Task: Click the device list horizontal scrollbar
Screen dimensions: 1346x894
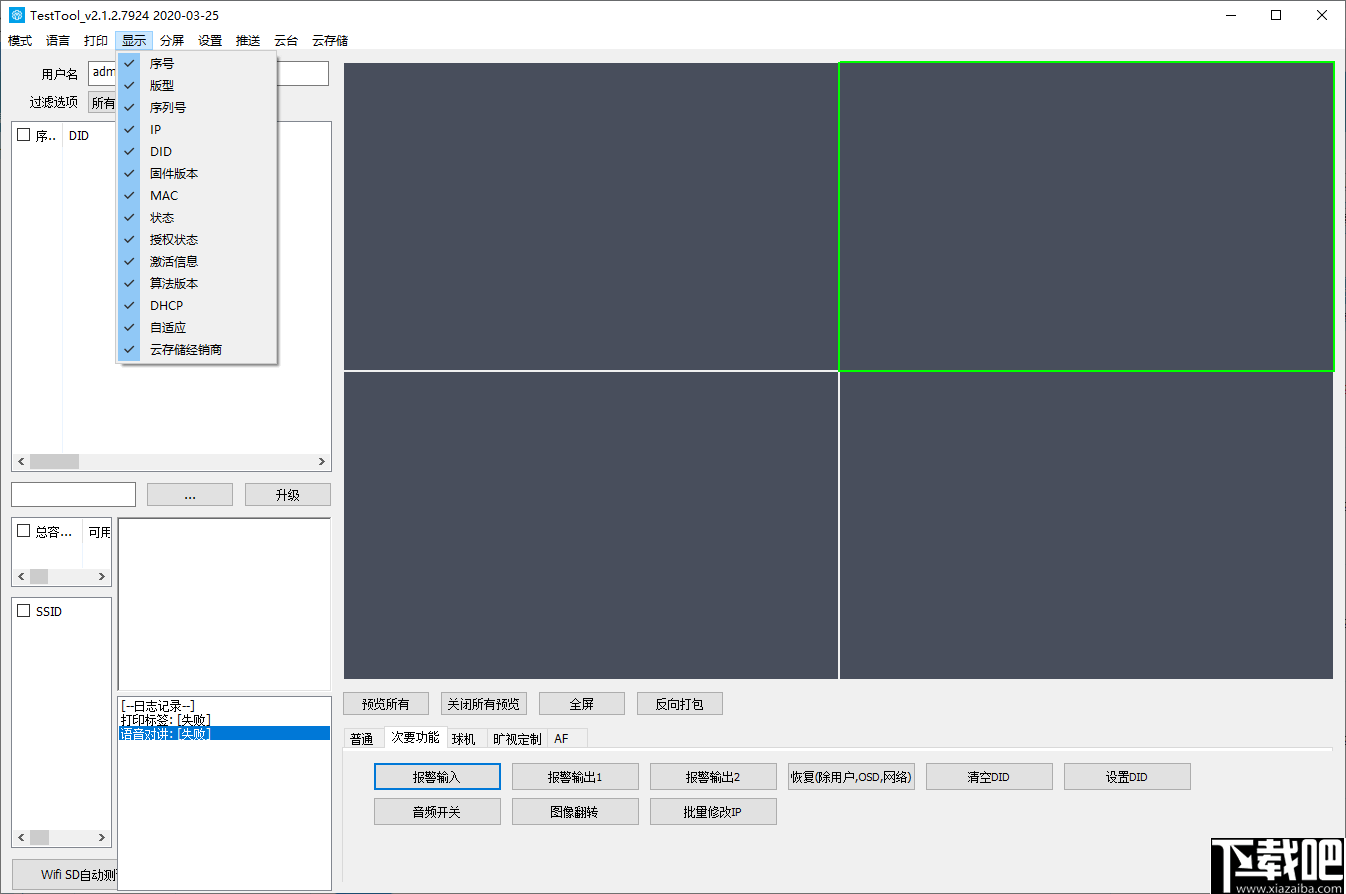Action: [x=55, y=461]
